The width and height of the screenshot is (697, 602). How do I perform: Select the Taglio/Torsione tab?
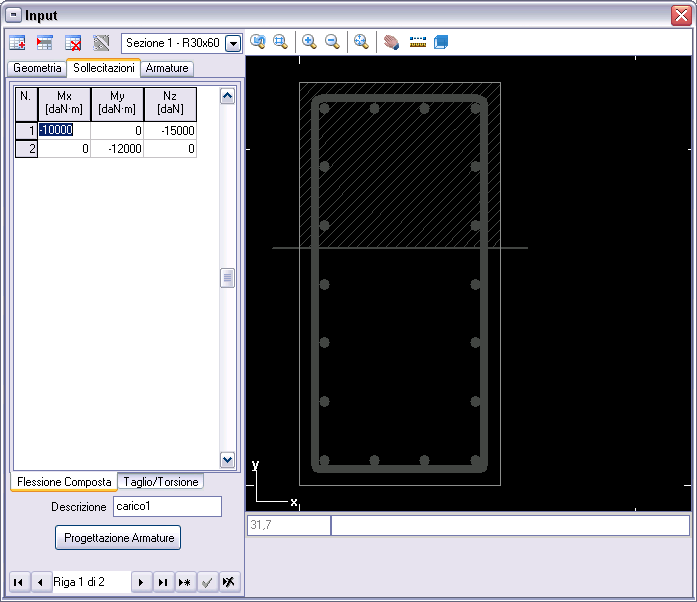162,482
